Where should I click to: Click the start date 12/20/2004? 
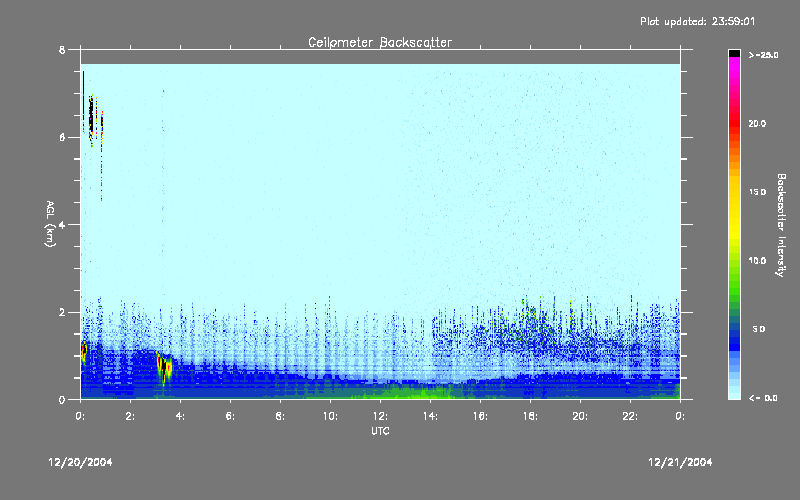[x=80, y=462]
